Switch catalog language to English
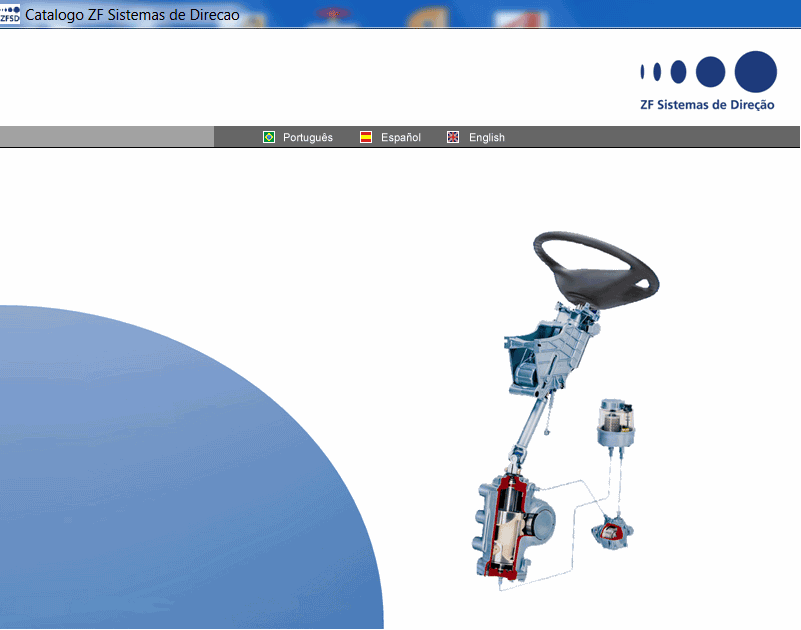This screenshot has width=801, height=630. [487, 137]
